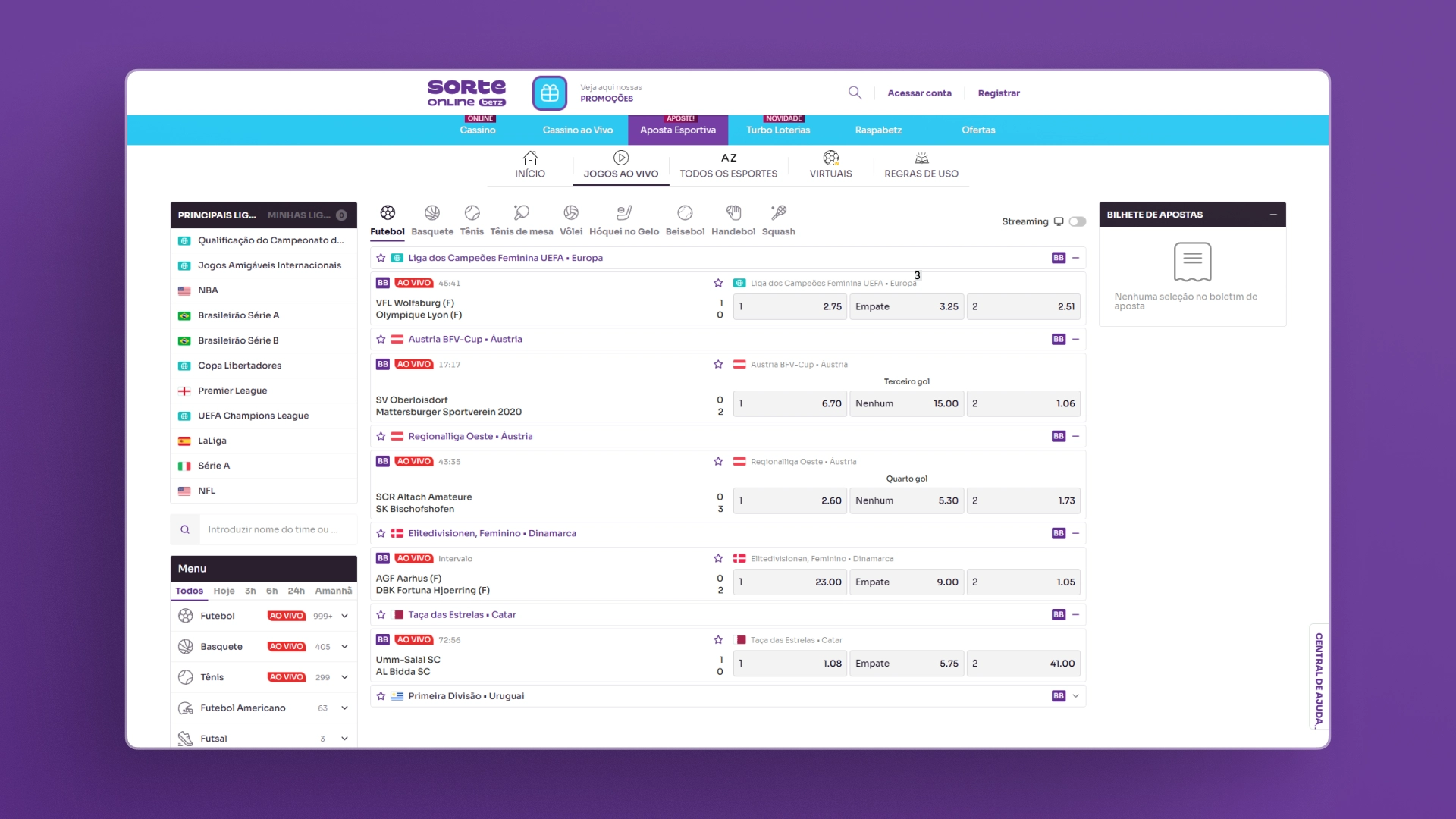The width and height of the screenshot is (1456, 819).
Task: Favorite the Elitedivisionen Feminino league
Action: 381,533
